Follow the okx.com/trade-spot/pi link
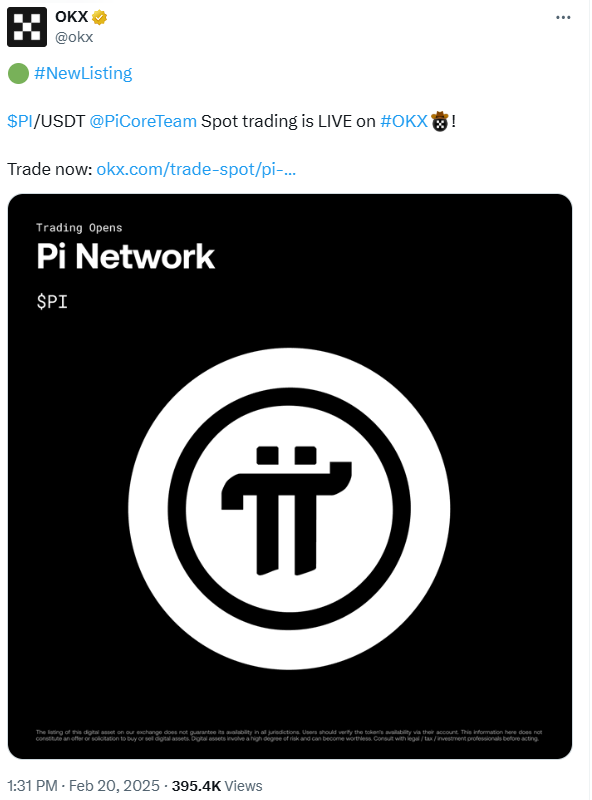 [x=196, y=169]
